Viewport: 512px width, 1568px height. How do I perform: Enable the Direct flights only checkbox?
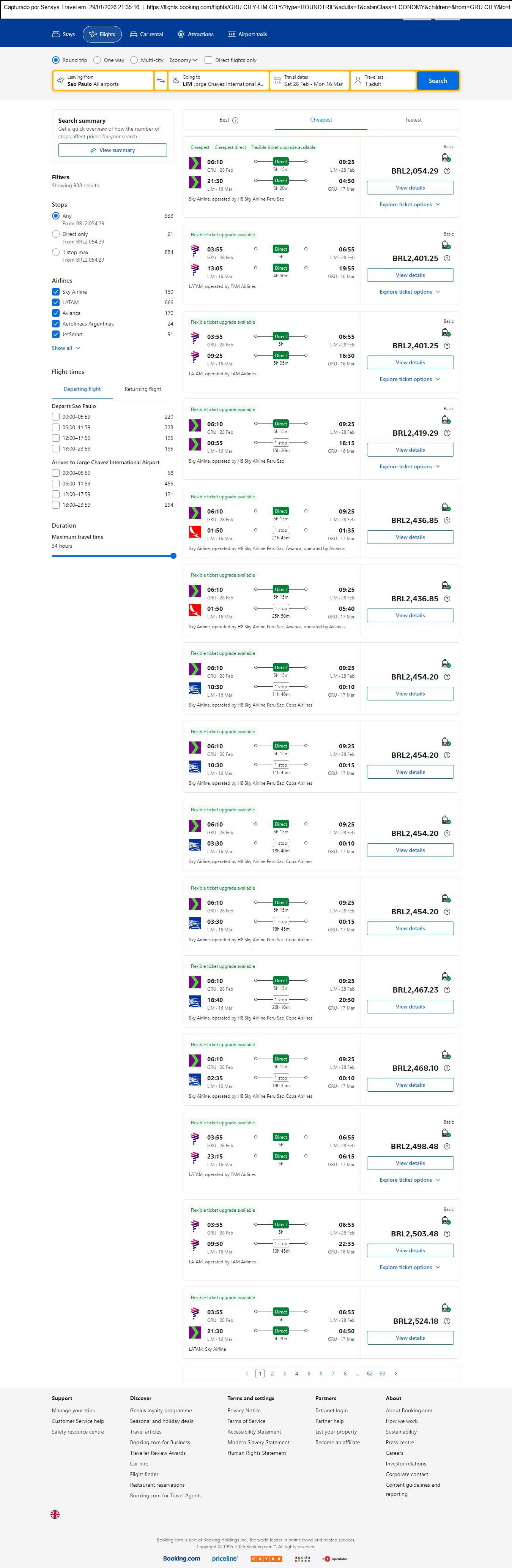click(209, 60)
